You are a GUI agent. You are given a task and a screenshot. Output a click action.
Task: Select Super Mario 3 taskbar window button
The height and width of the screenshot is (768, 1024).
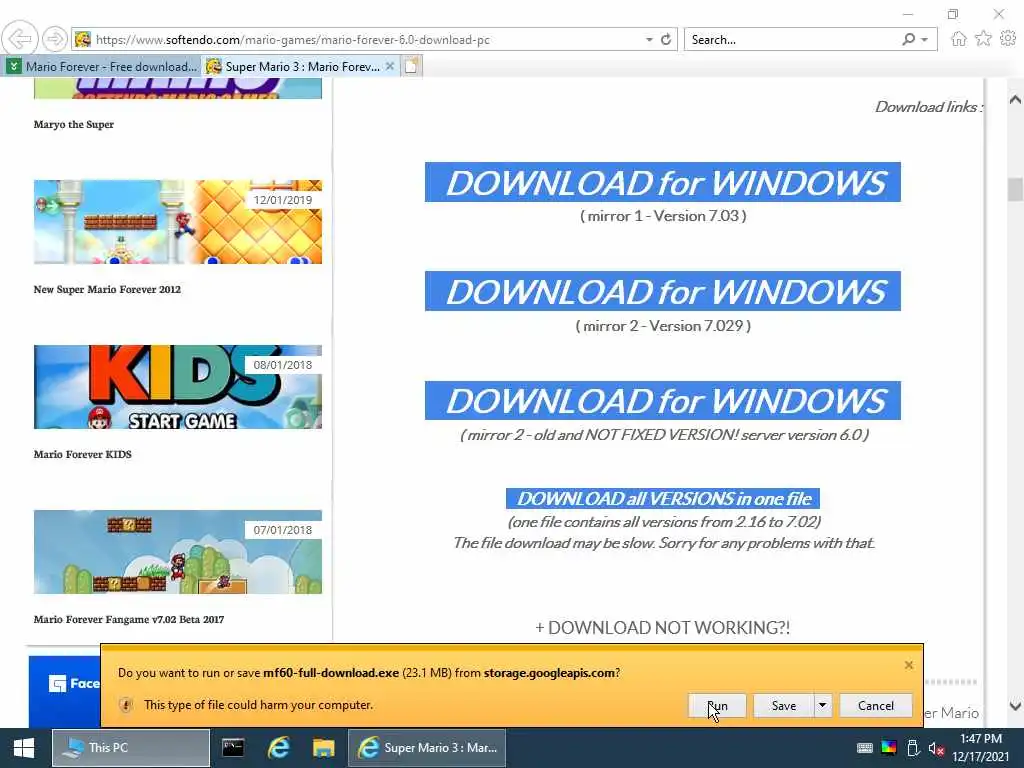(427, 748)
